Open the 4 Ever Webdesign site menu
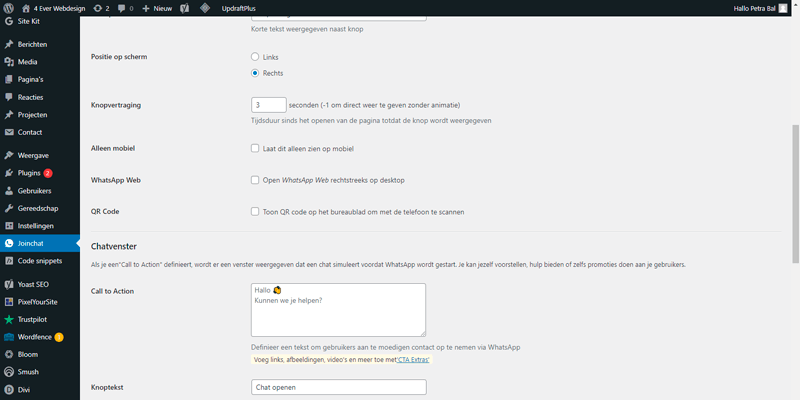 click(x=55, y=7)
